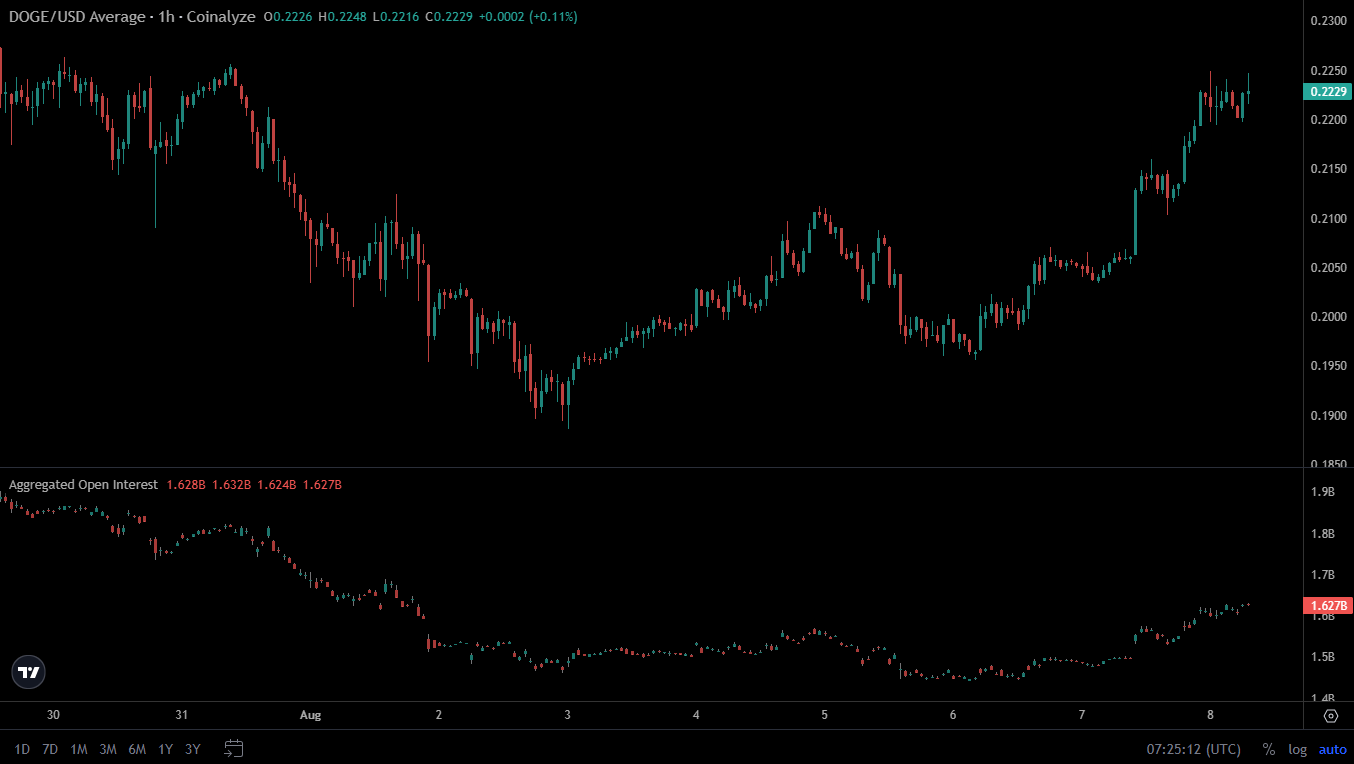Select the 3Y time range
The width and height of the screenshot is (1354, 764).
click(x=193, y=749)
